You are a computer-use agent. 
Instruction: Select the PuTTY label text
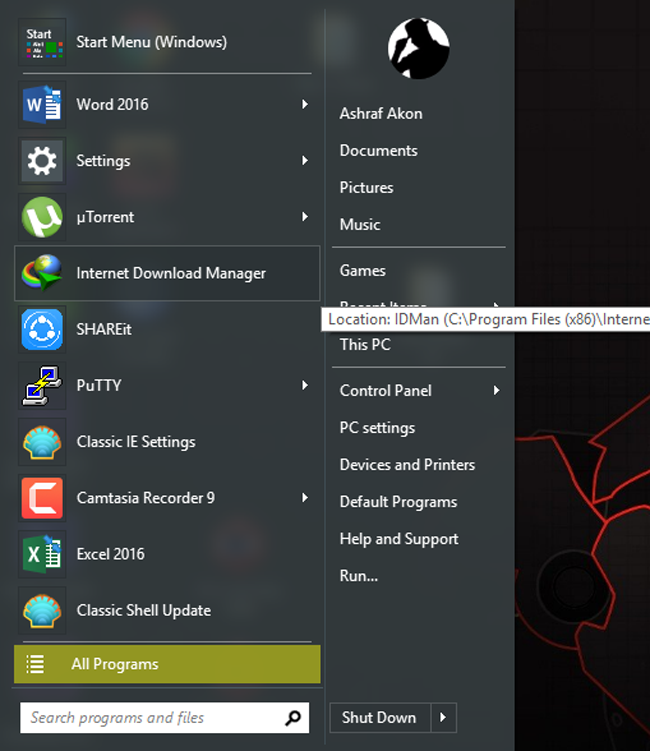click(99, 386)
